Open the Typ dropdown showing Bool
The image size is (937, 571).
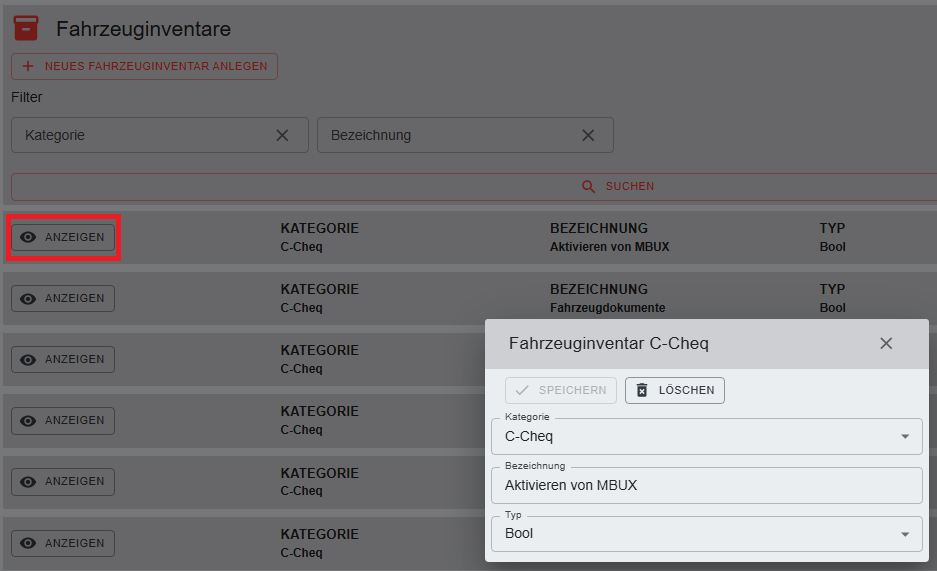click(x=905, y=534)
